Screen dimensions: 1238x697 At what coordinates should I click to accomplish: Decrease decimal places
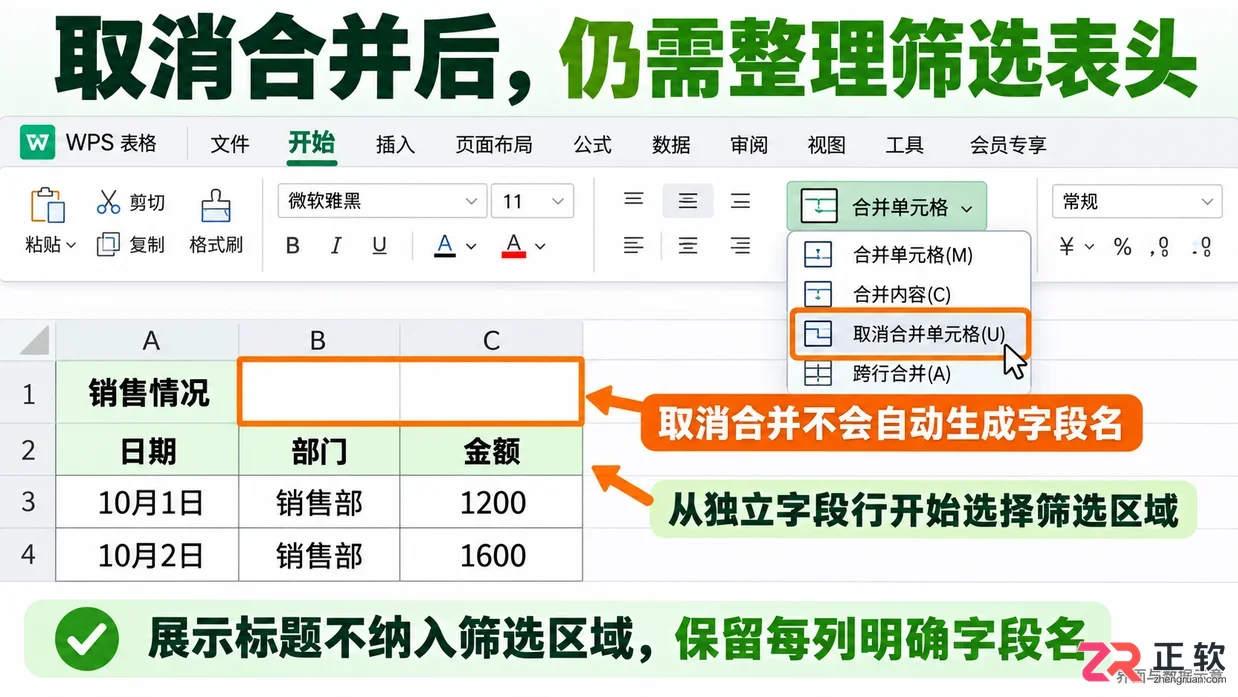1203,246
